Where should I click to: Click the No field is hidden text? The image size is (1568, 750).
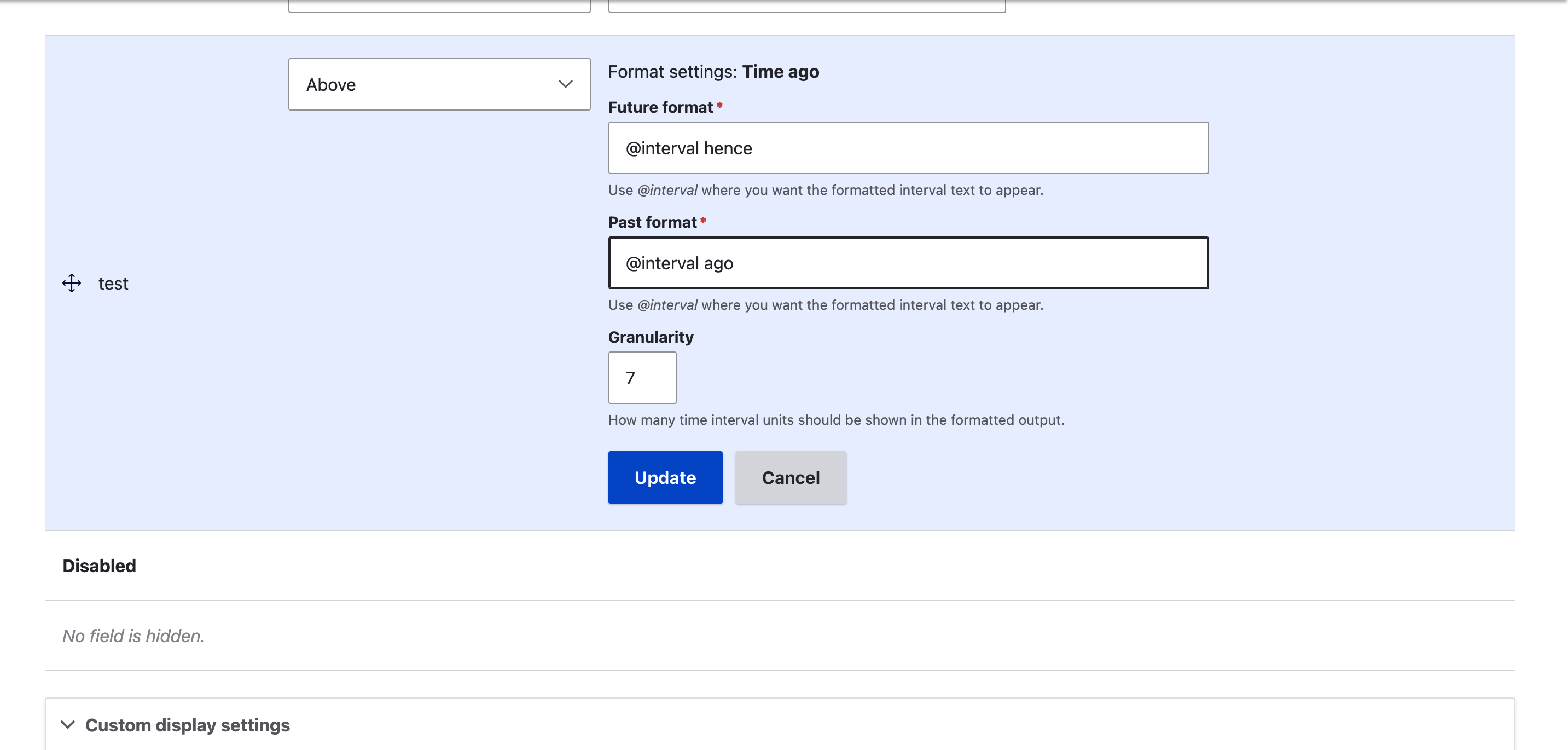click(133, 636)
